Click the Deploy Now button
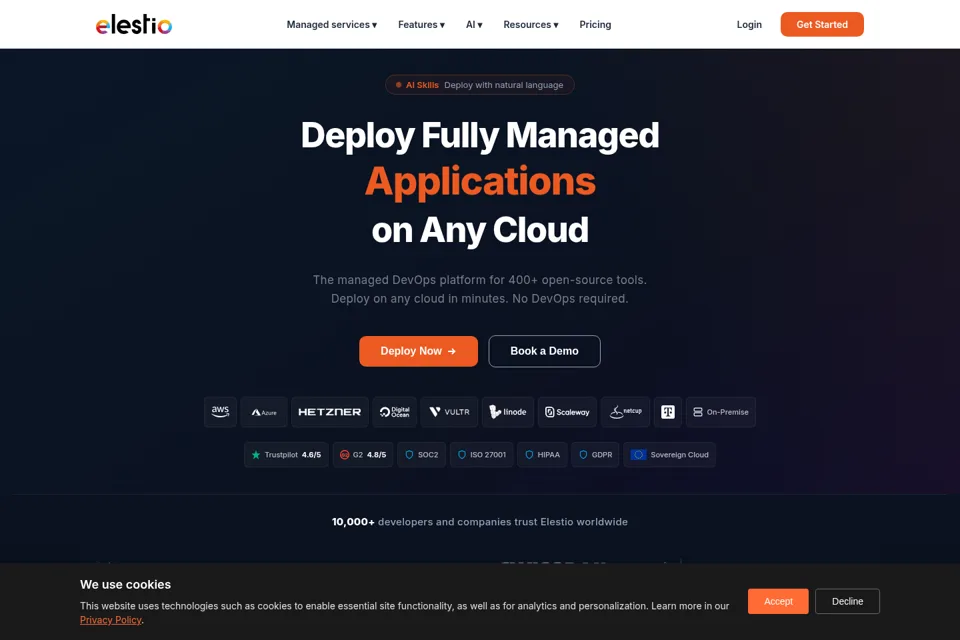 [x=418, y=351]
